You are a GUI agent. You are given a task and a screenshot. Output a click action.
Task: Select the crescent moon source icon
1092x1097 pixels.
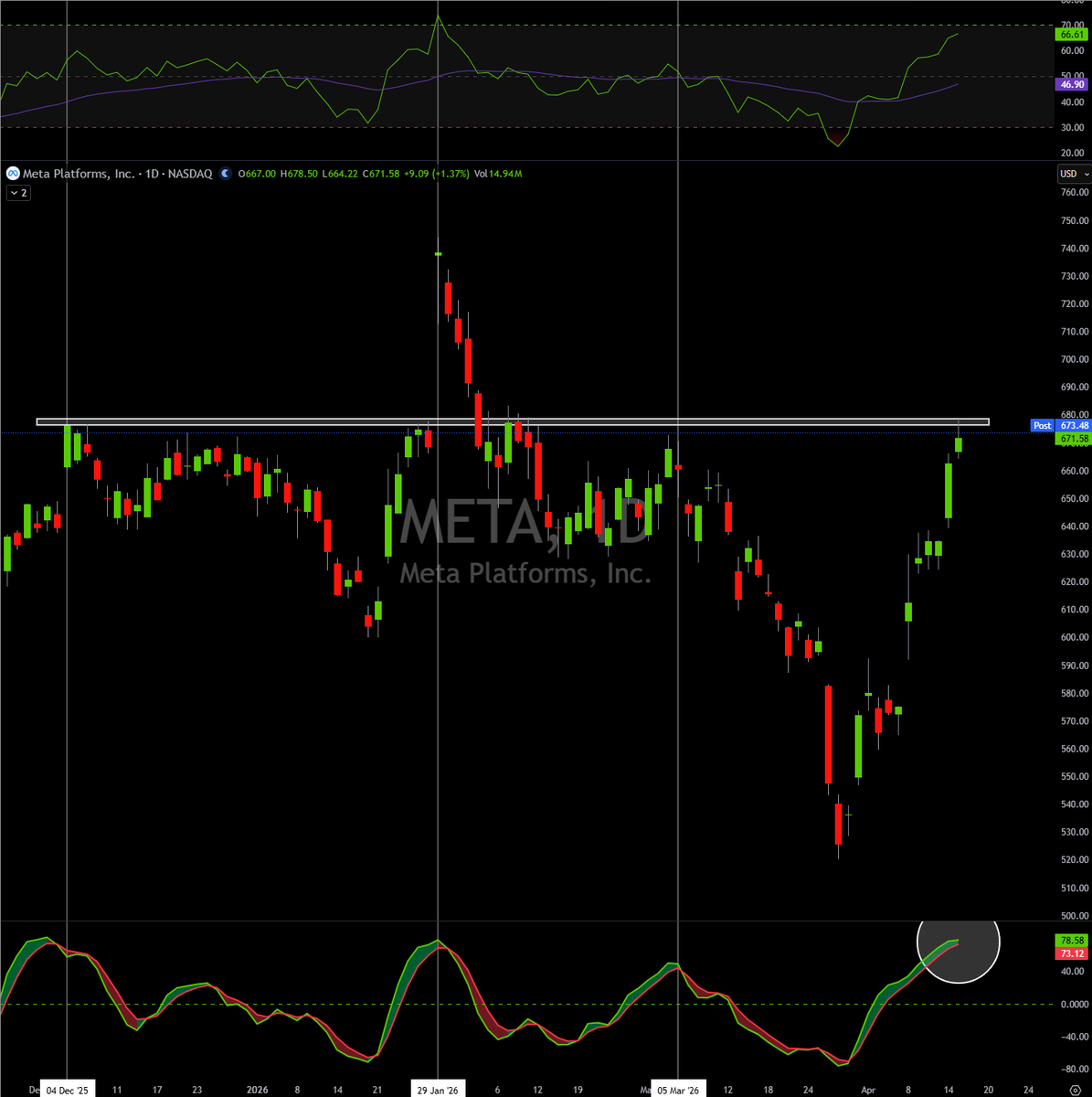[226, 174]
